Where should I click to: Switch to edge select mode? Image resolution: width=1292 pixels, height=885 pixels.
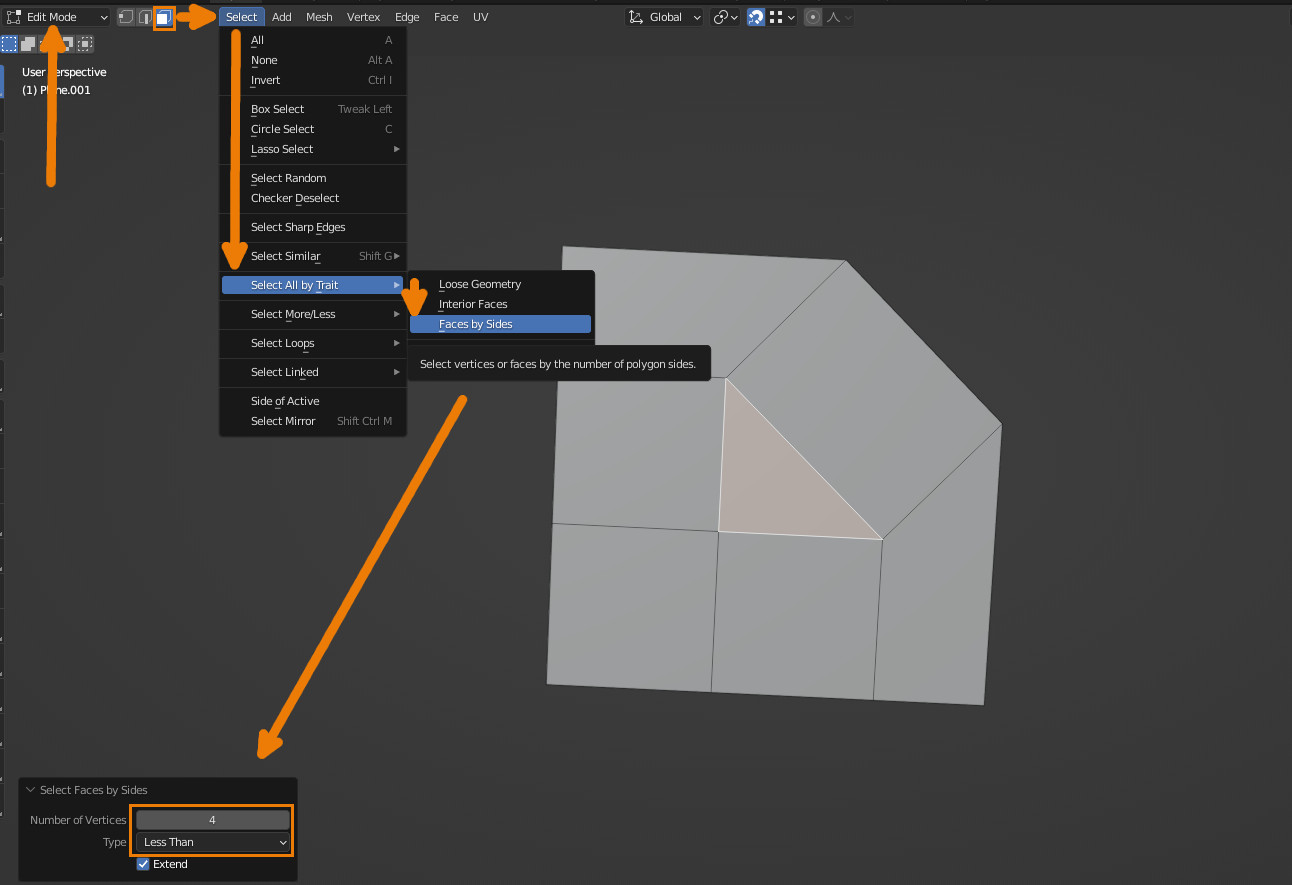(x=145, y=17)
